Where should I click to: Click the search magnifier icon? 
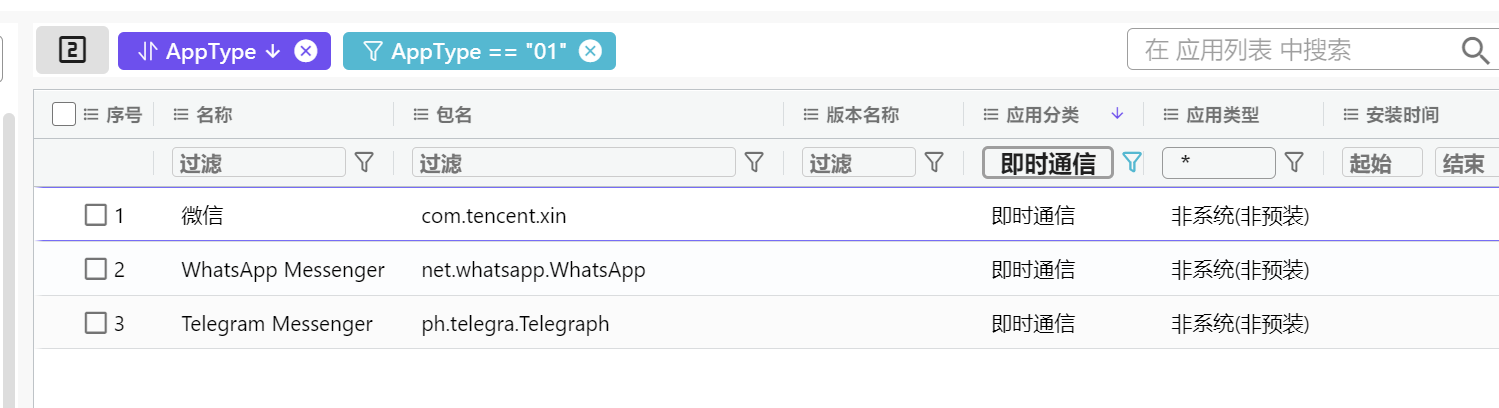[1475, 50]
